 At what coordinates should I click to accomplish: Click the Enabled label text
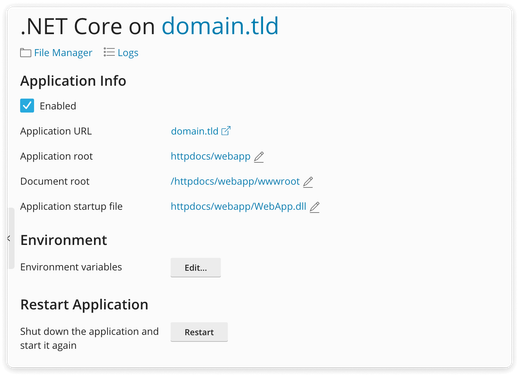pyautogui.click(x=58, y=106)
